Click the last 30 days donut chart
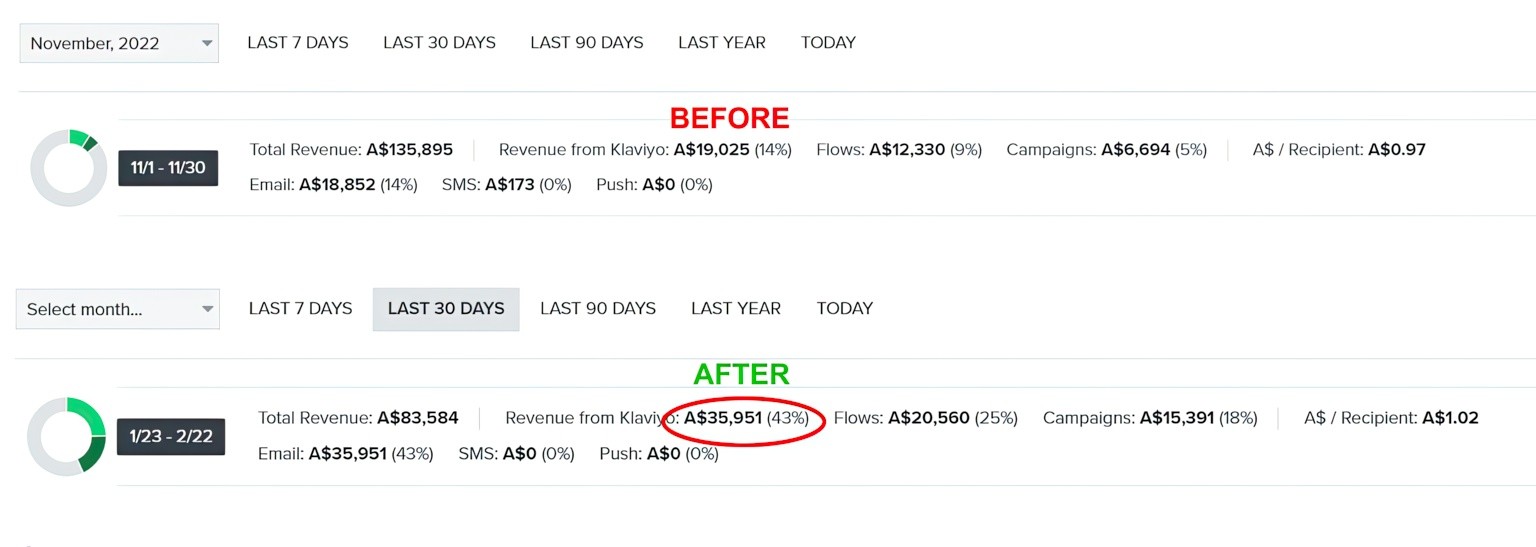The height and width of the screenshot is (547, 1536). 66,436
